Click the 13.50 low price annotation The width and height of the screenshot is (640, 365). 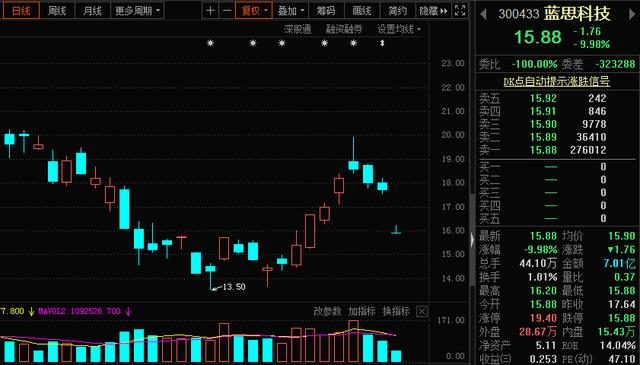(x=233, y=287)
